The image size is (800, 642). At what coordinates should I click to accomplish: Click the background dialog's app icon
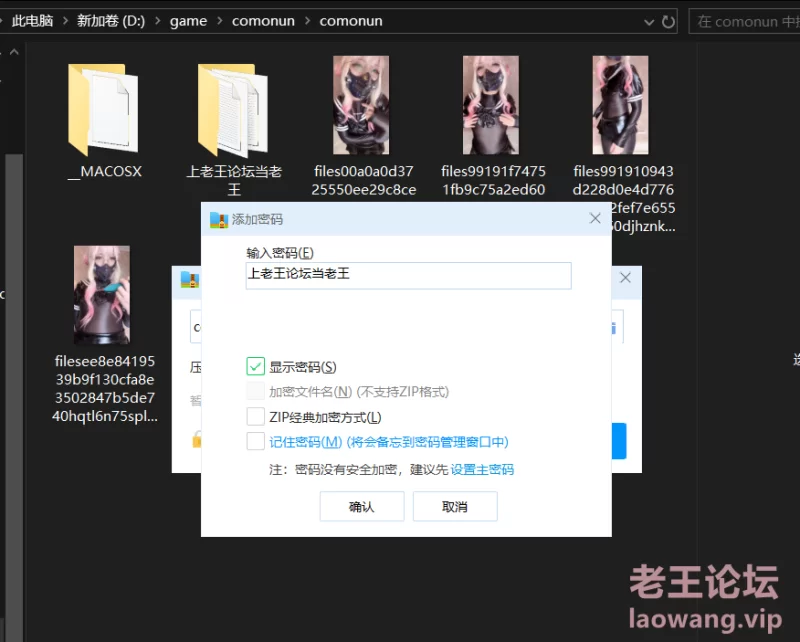point(190,280)
